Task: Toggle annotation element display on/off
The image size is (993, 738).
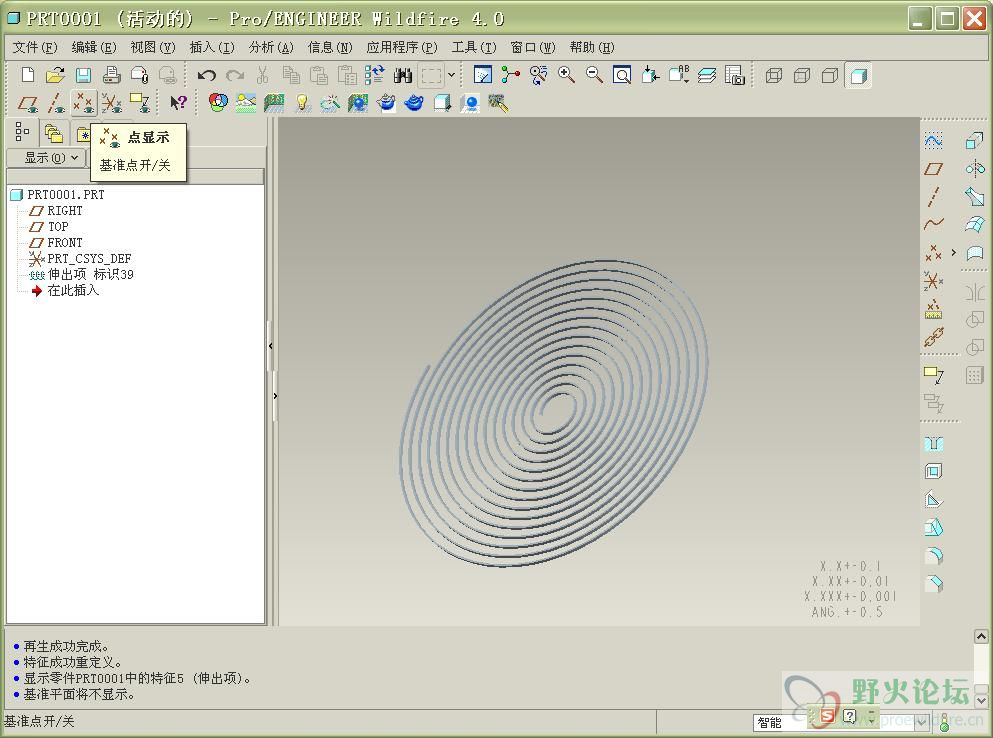Action: [x=139, y=103]
